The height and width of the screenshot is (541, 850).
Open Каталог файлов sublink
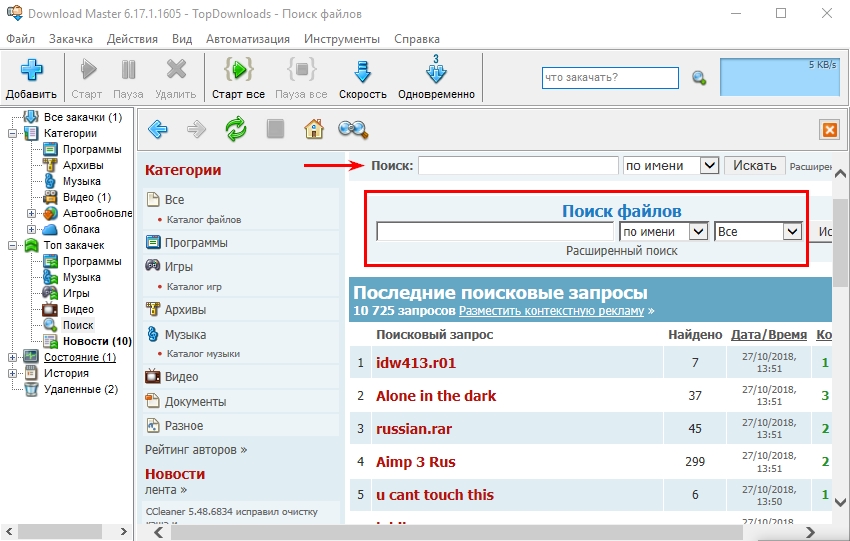click(204, 220)
